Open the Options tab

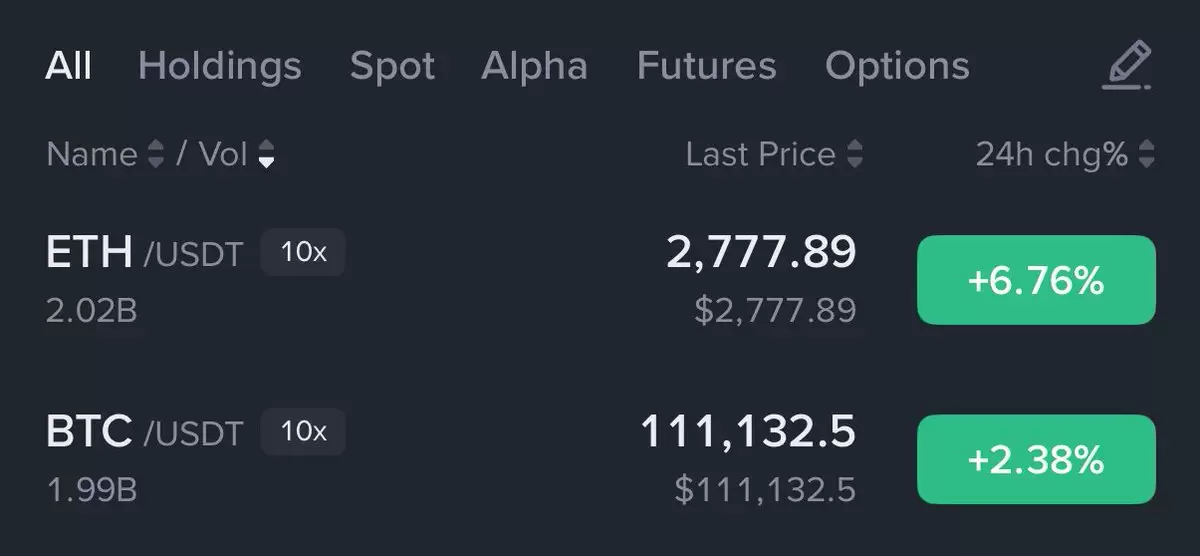click(x=897, y=67)
